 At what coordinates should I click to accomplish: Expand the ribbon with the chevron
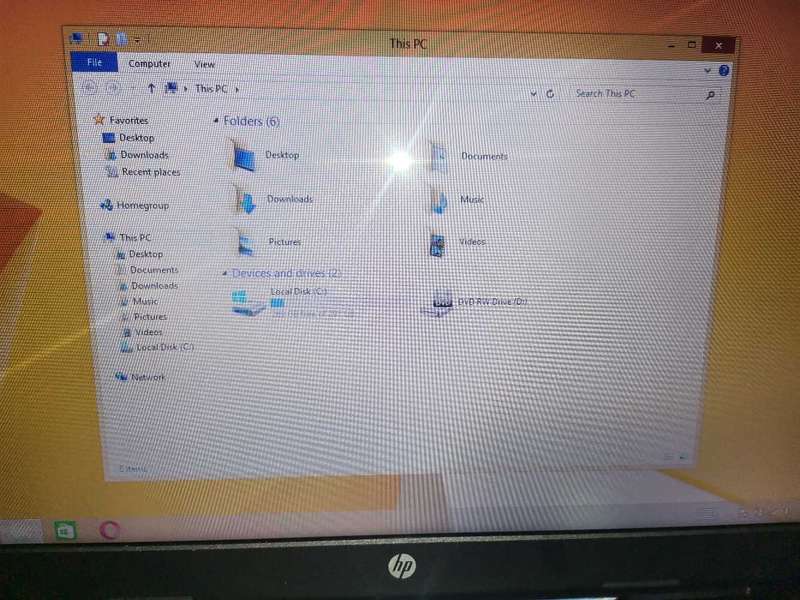pyautogui.click(x=707, y=70)
